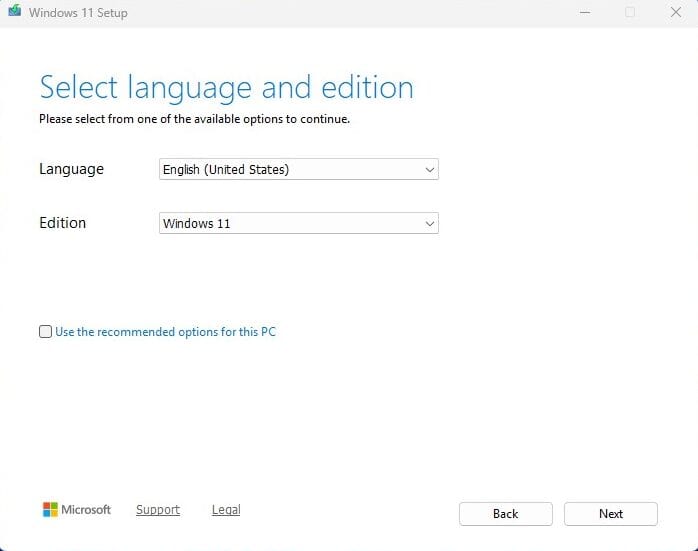The height and width of the screenshot is (551, 698).
Task: Click the "Please select from one" instruction text
Action: (x=194, y=119)
